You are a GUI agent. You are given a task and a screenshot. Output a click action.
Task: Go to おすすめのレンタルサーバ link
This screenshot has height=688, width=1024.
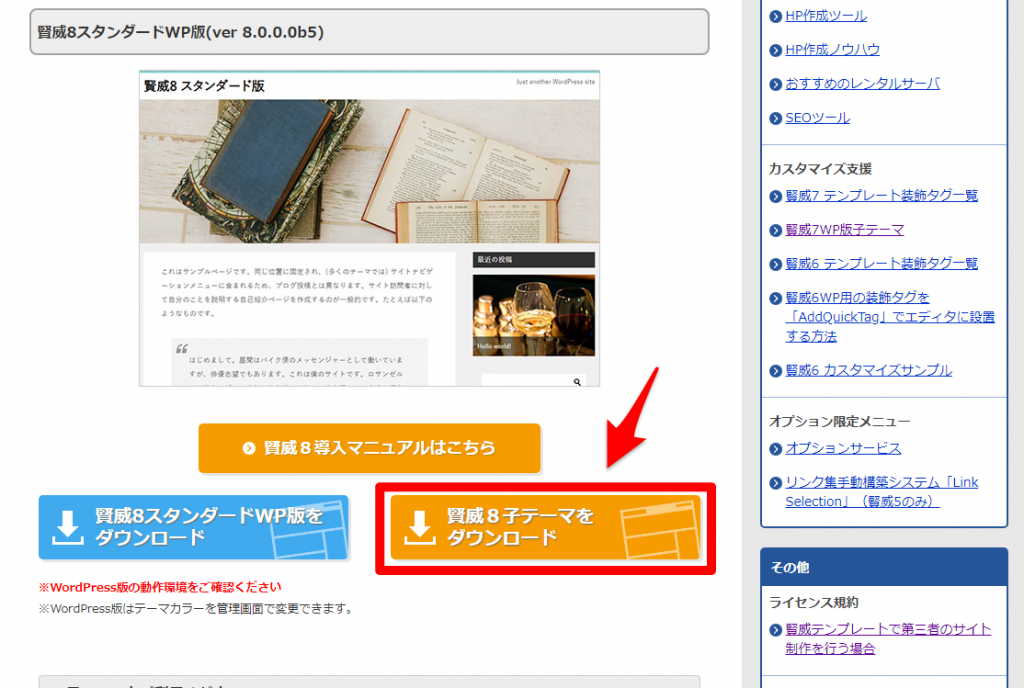[x=862, y=84]
